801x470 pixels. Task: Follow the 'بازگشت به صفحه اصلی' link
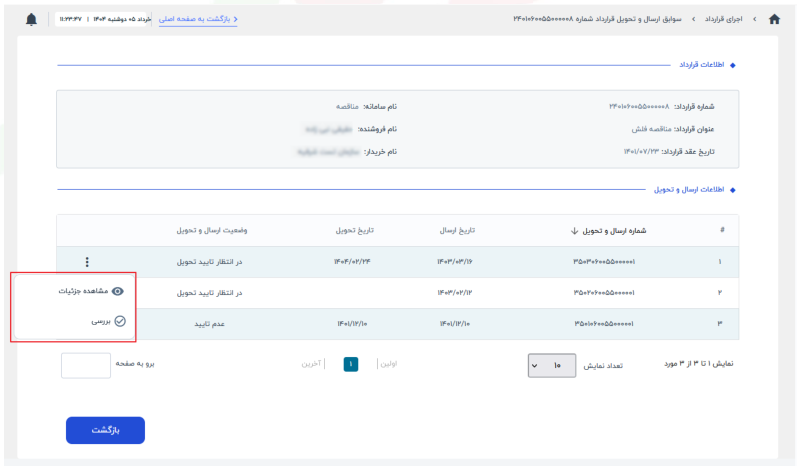tap(198, 19)
